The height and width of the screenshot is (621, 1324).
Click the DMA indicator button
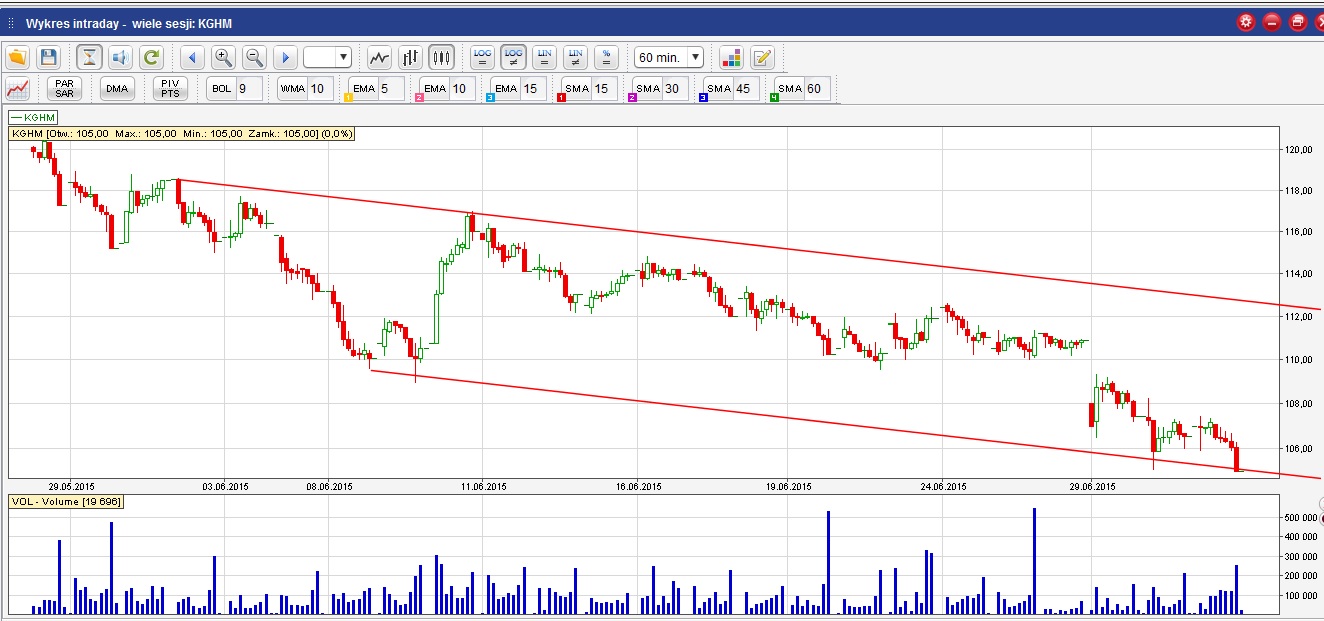click(x=117, y=88)
